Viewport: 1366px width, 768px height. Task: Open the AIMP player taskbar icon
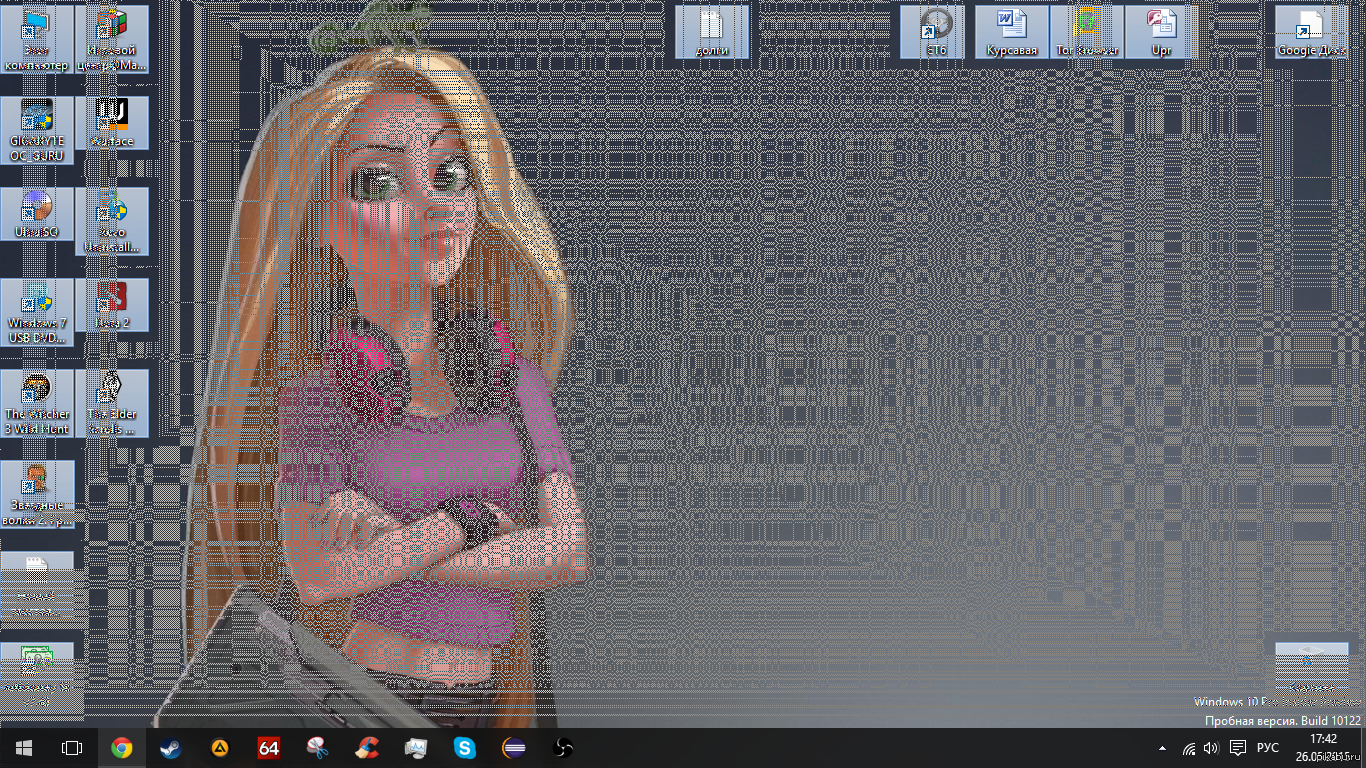click(x=219, y=748)
